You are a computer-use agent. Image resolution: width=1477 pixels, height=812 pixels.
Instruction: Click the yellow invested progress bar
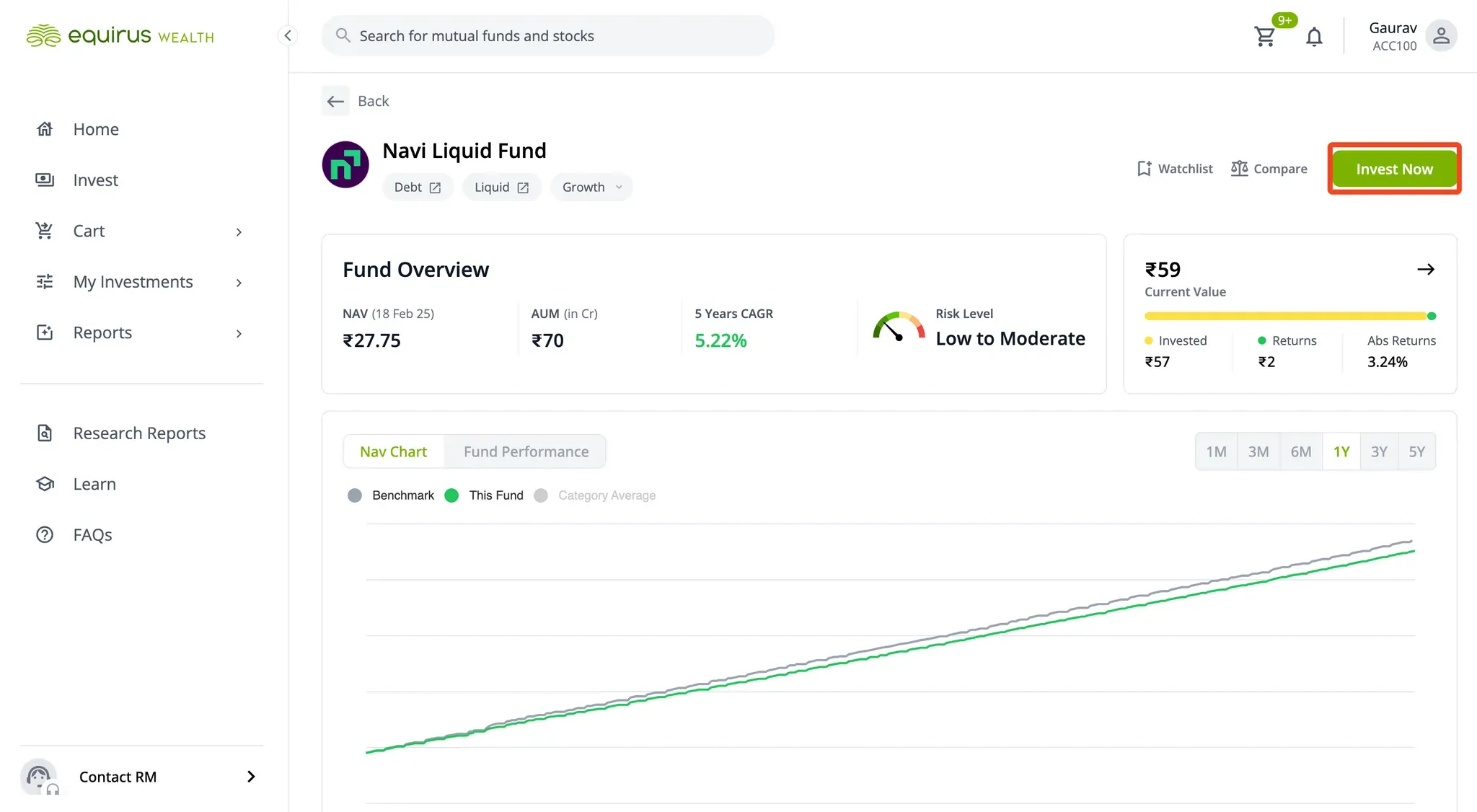tap(1285, 316)
